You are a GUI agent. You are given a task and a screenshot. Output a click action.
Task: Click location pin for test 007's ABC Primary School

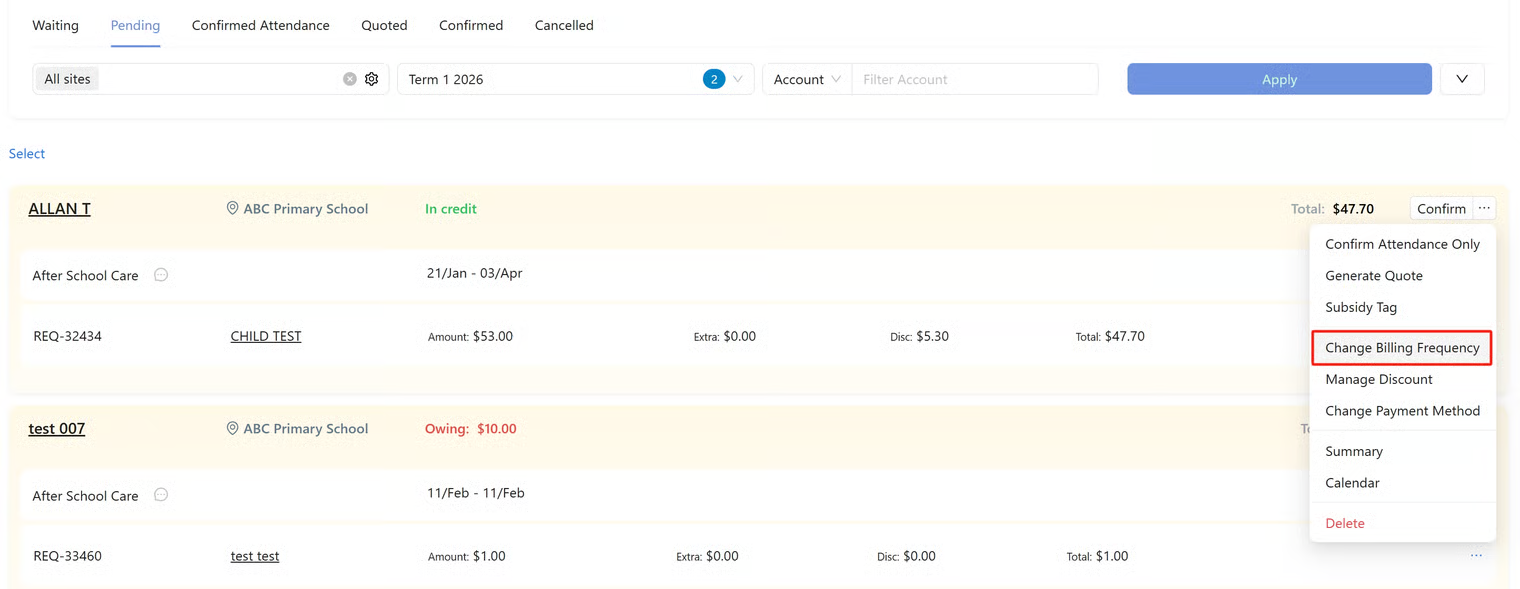coord(232,428)
